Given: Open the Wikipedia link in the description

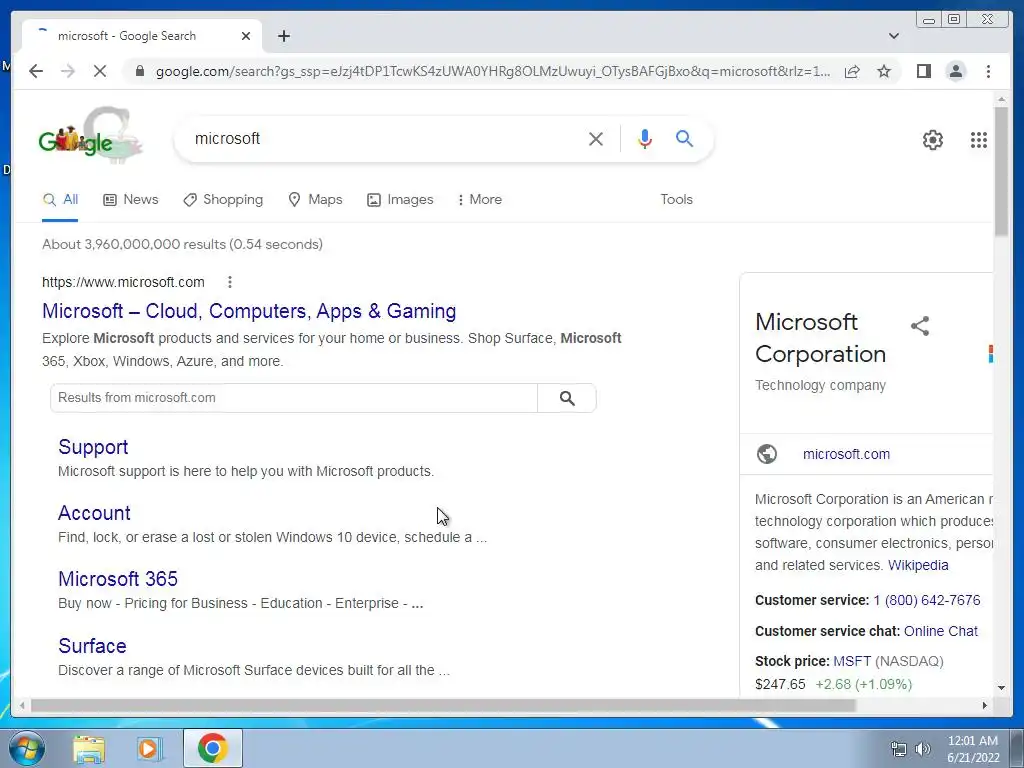Looking at the screenshot, I should pos(918,565).
